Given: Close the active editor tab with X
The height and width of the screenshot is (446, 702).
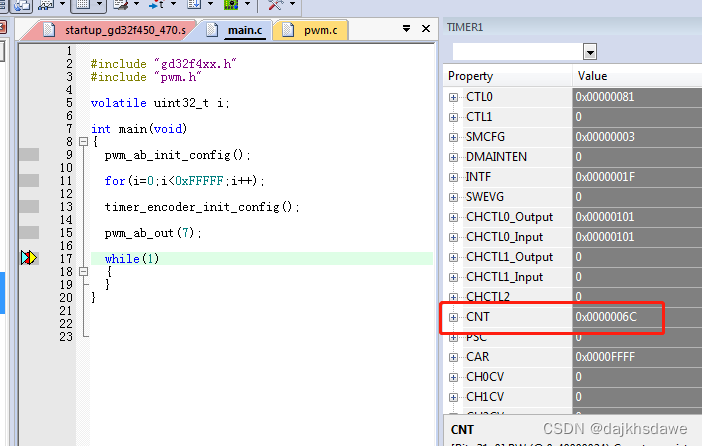Looking at the screenshot, I should click(x=426, y=29).
